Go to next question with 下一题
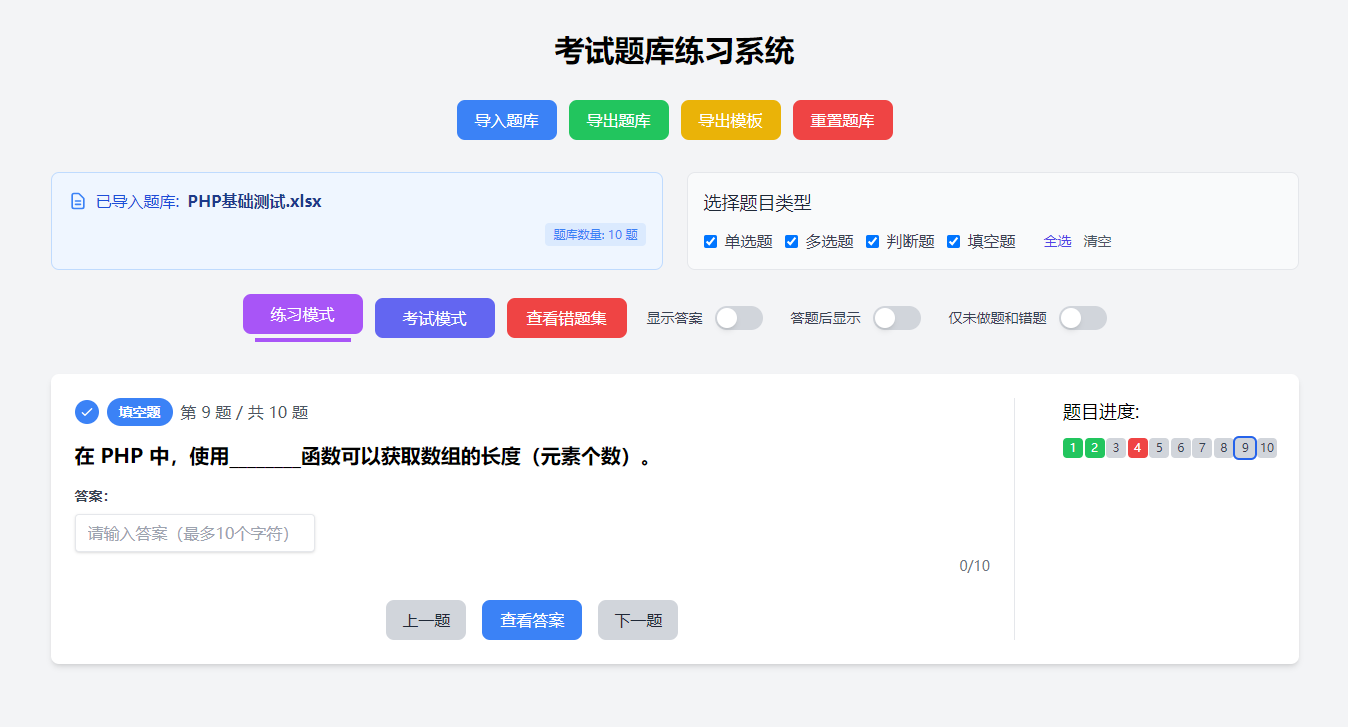The image size is (1348, 727). point(637,620)
